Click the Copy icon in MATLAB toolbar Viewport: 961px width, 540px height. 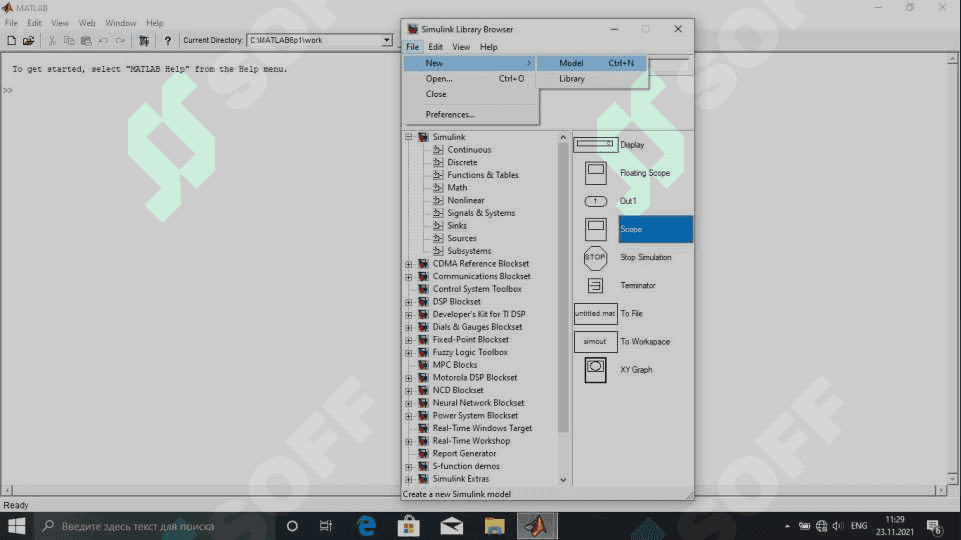pyautogui.click(x=69, y=40)
